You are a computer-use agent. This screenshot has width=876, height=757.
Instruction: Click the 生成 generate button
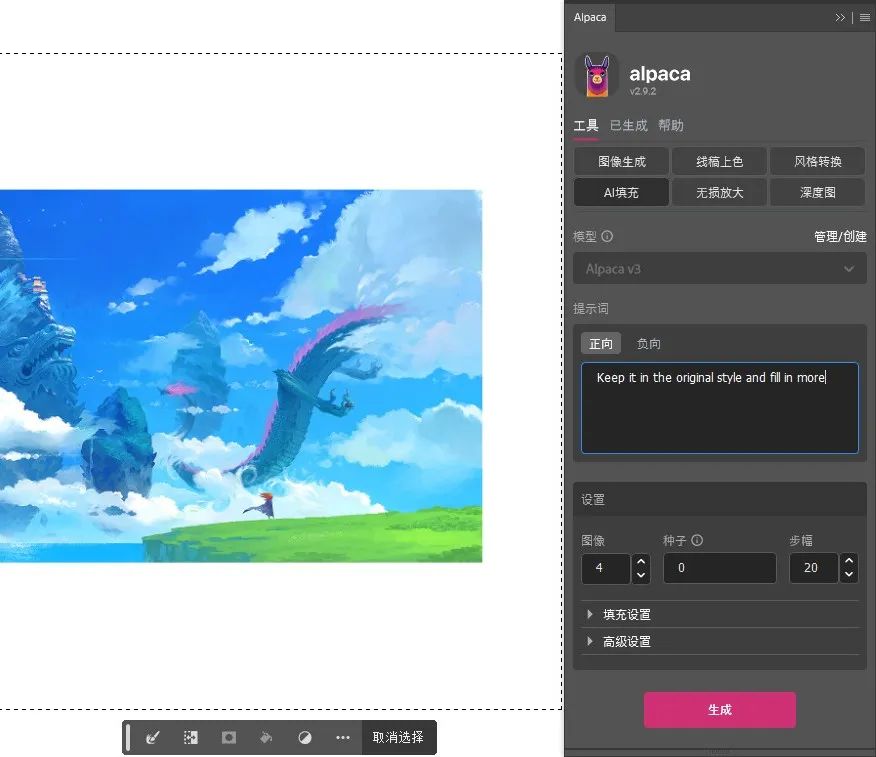pos(719,710)
